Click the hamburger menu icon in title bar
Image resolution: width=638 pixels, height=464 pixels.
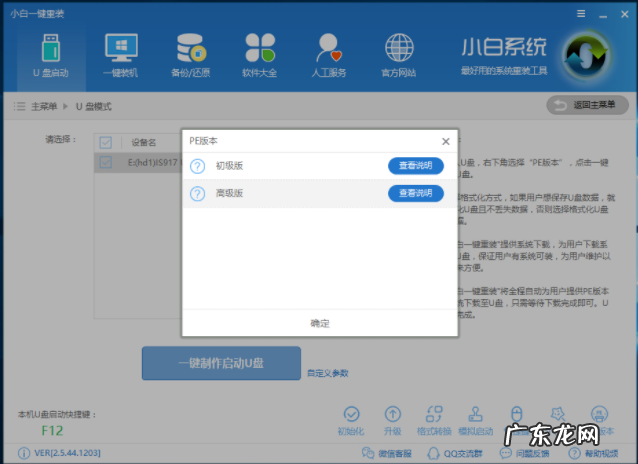(x=581, y=14)
